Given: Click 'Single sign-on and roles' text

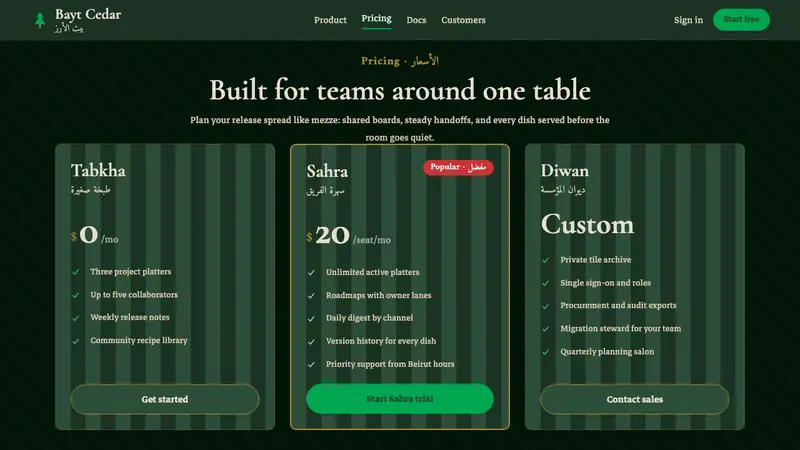Looking at the screenshot, I should pyautogui.click(x=605, y=282).
